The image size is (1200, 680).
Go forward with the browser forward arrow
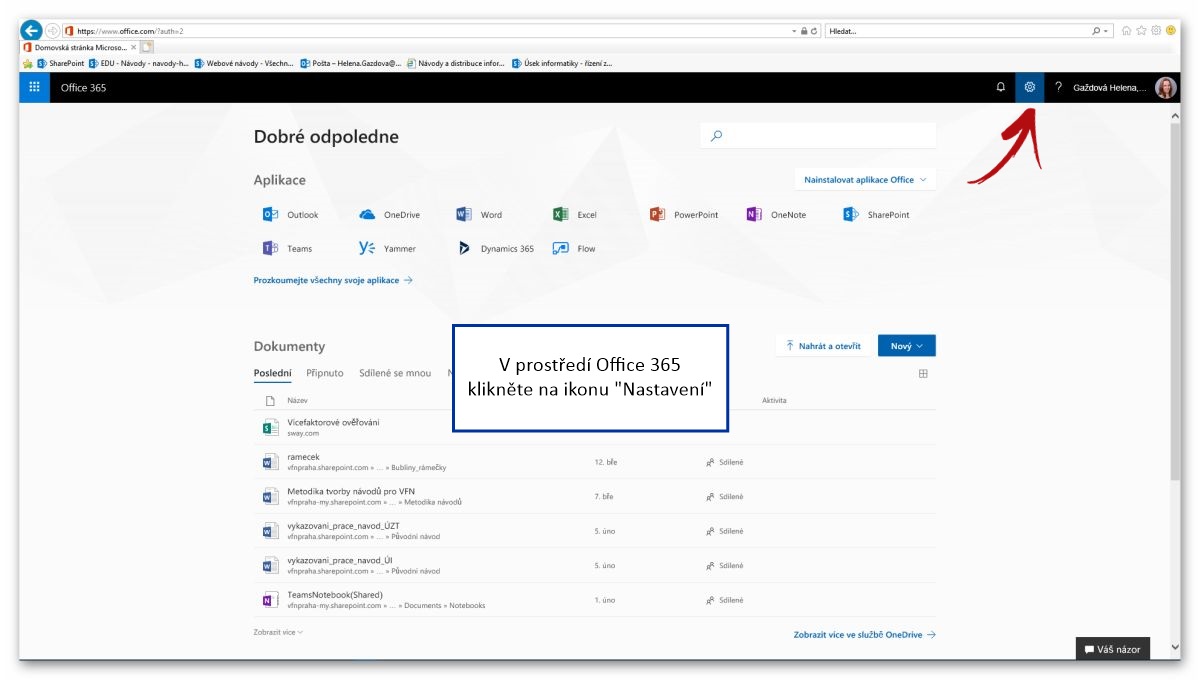pyautogui.click(x=53, y=31)
